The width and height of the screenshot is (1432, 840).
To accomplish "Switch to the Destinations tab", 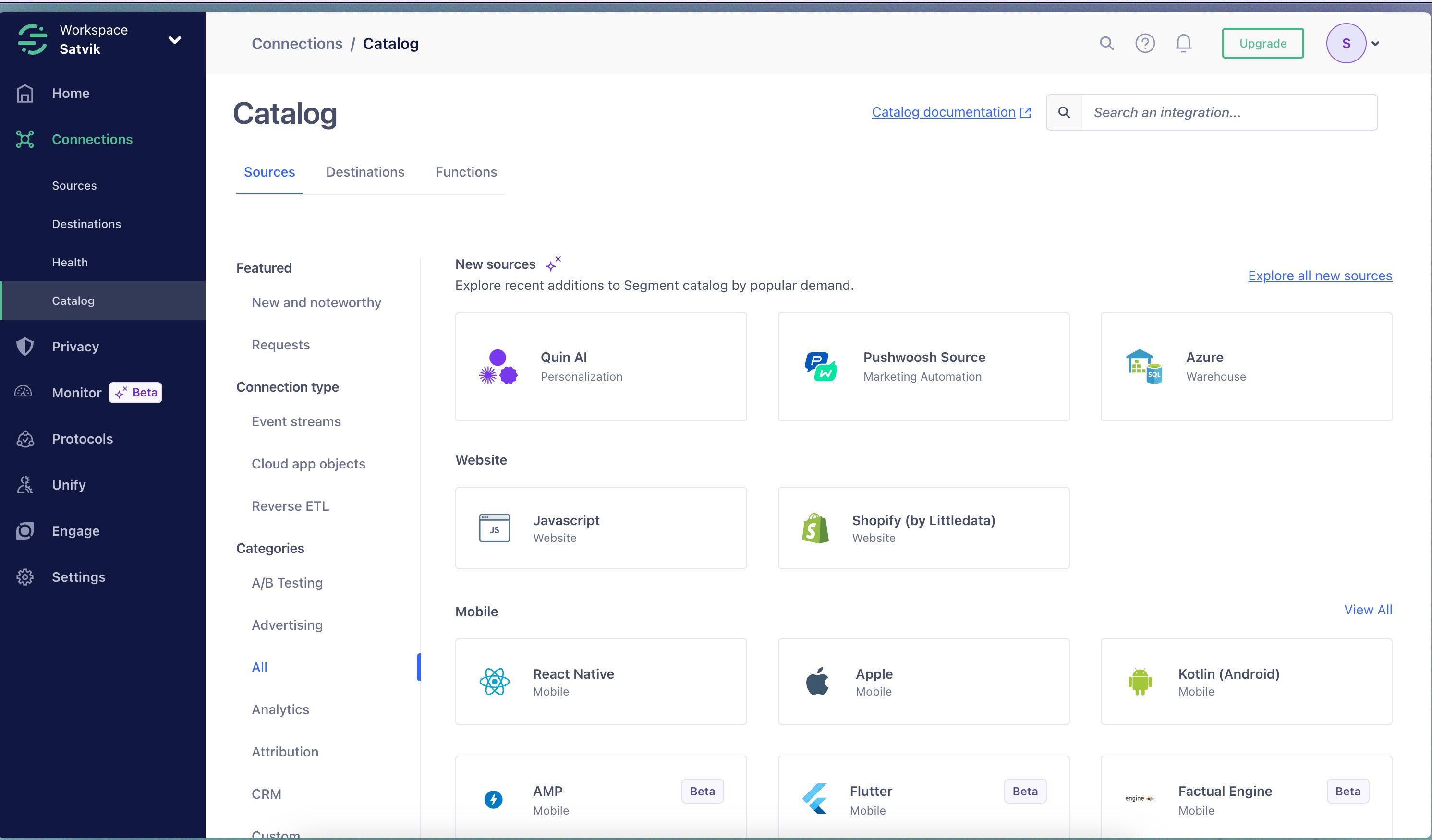I will 365,172.
